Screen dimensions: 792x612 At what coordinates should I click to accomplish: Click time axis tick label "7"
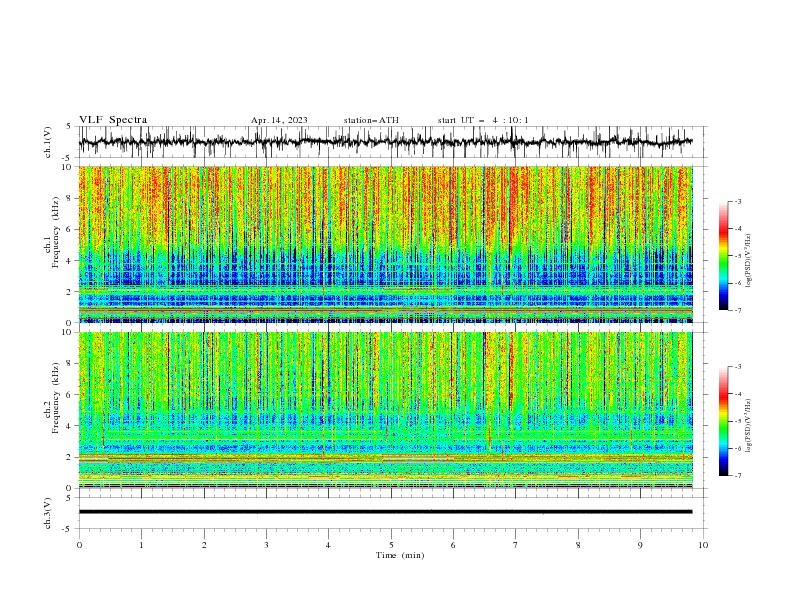516,545
